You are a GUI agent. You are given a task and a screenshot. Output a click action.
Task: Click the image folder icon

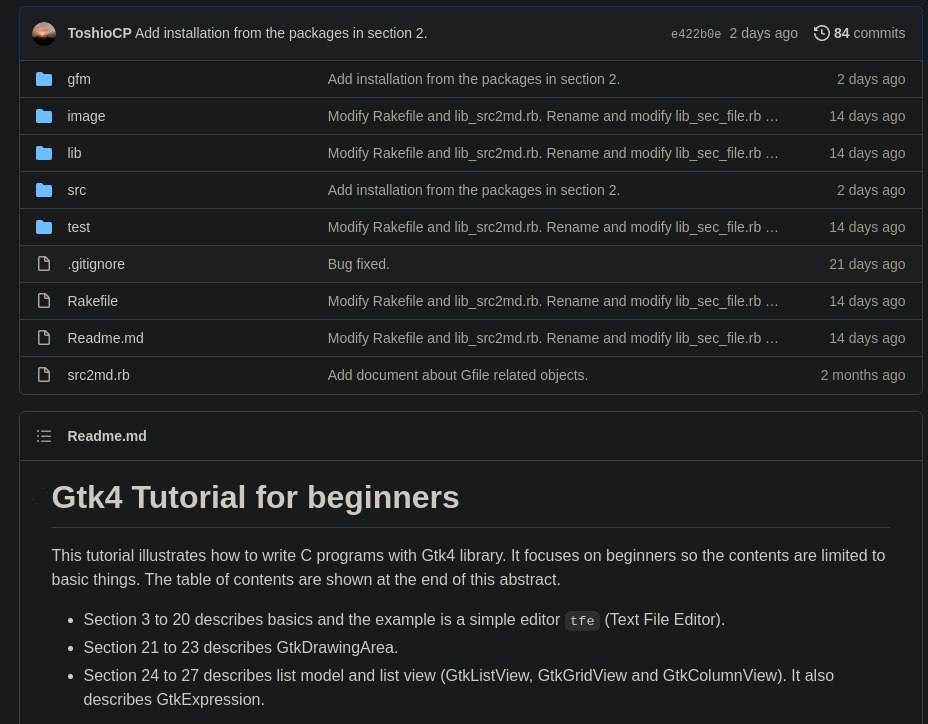pos(44,116)
